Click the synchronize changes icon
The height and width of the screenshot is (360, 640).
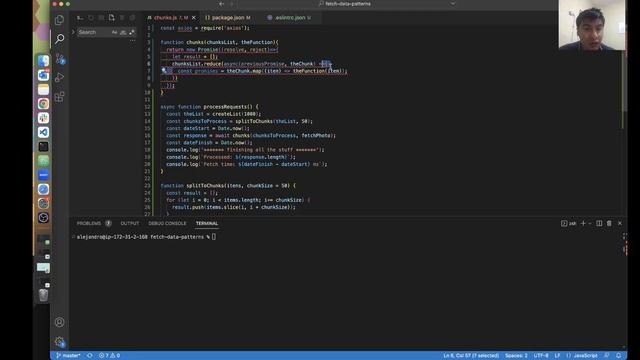(90, 356)
